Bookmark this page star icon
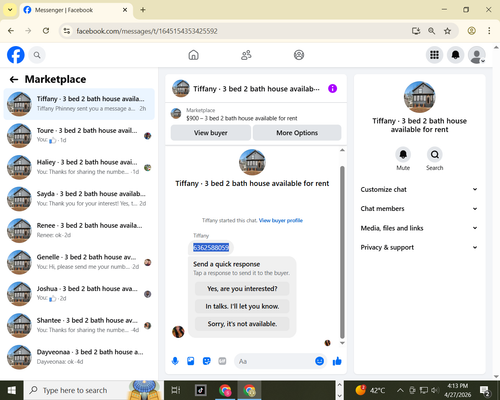This screenshot has width=500, height=400. [x=447, y=31]
